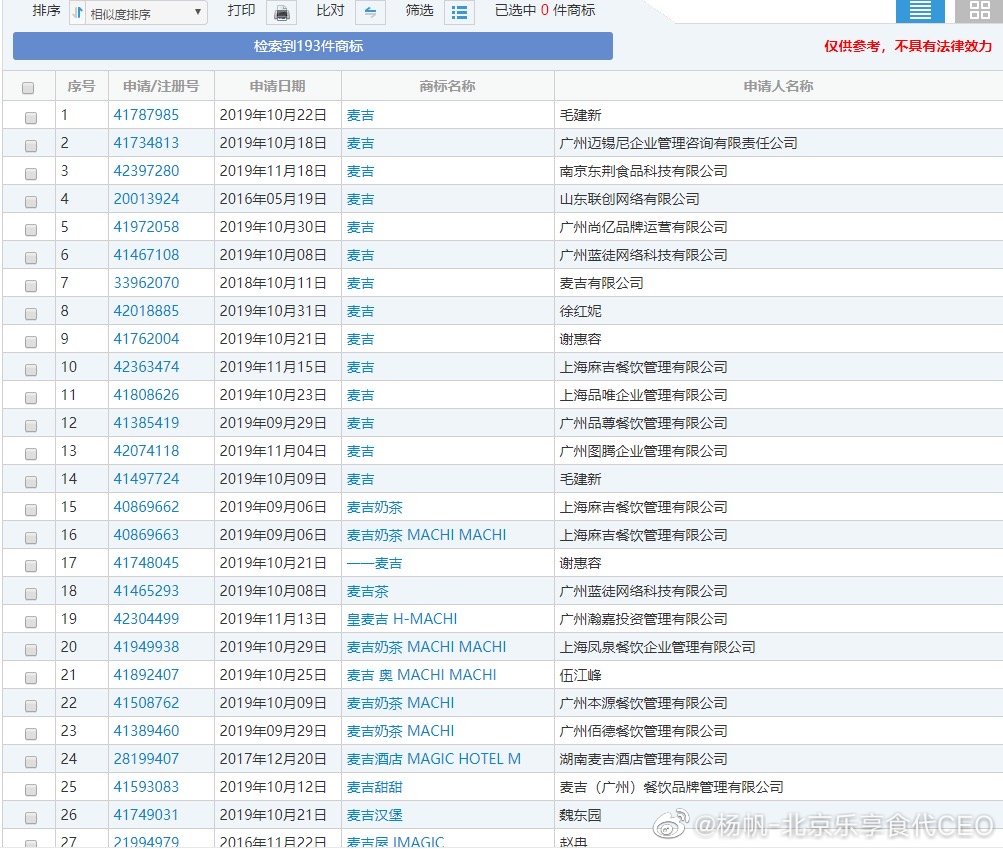This screenshot has width=1003, height=849.
Task: Check the checkbox for row 7 麦吉有限公司
Action: click(30, 285)
